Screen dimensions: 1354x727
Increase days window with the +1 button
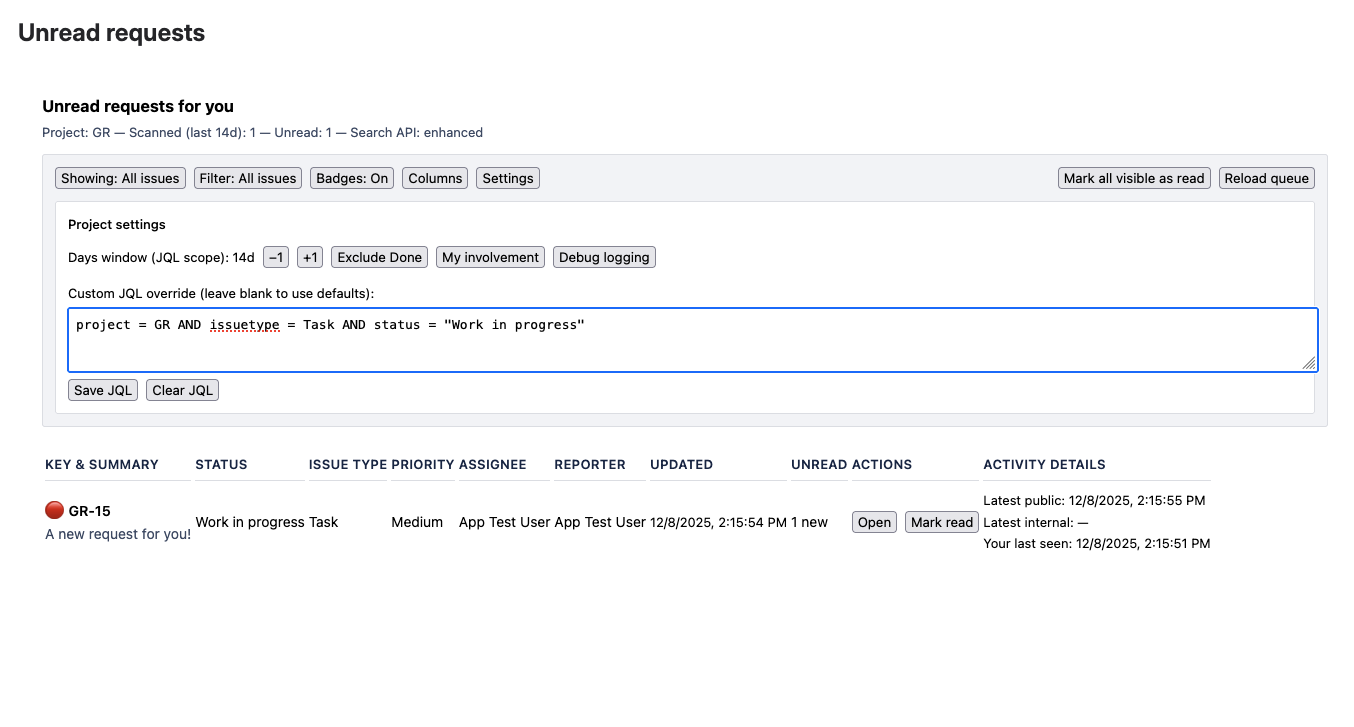pos(309,257)
